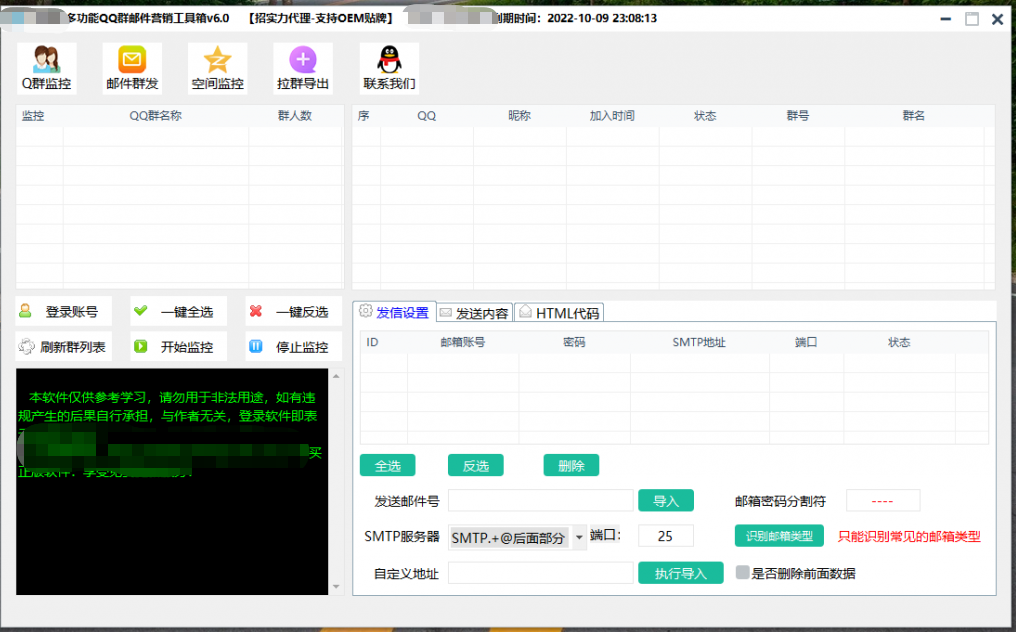The width and height of the screenshot is (1016, 632).
Task: Click the 识别邮箱类型 button
Action: point(779,535)
